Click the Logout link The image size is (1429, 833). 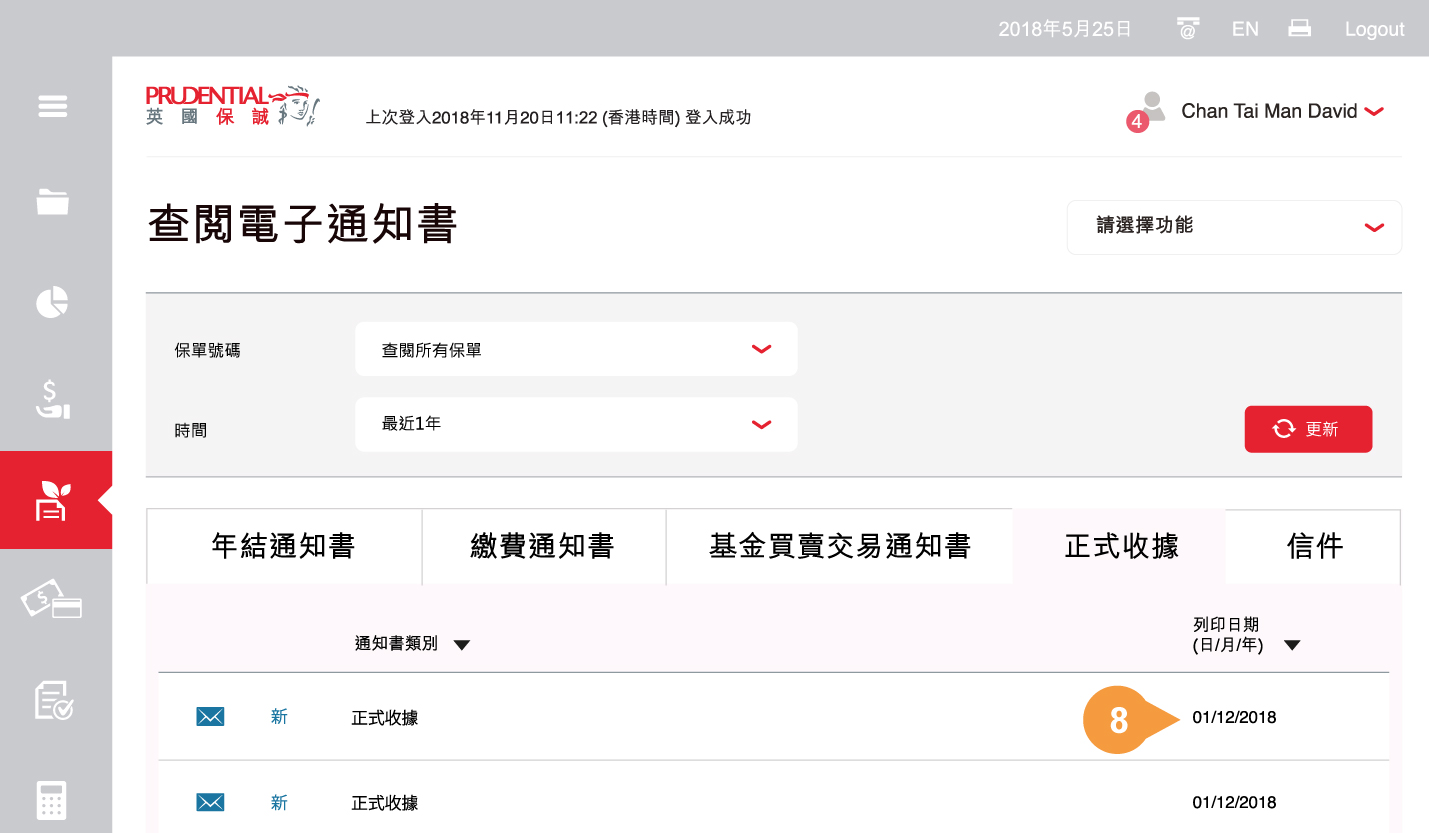pyautogui.click(x=1374, y=29)
